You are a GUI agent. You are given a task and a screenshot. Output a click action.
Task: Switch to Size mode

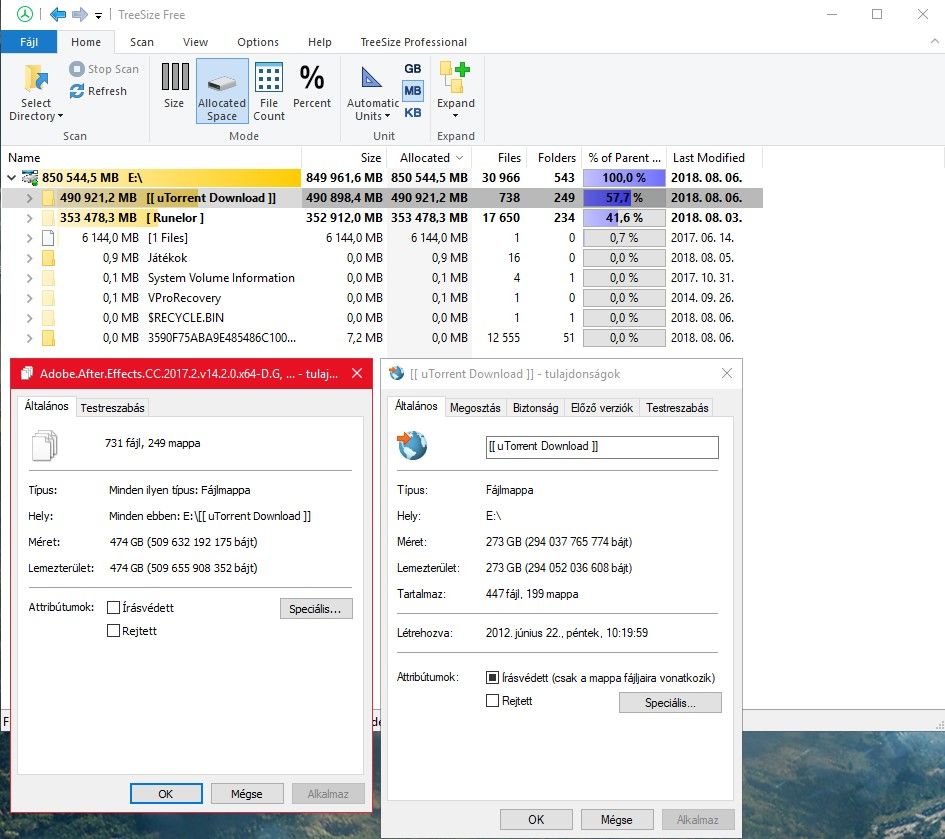pos(174,86)
